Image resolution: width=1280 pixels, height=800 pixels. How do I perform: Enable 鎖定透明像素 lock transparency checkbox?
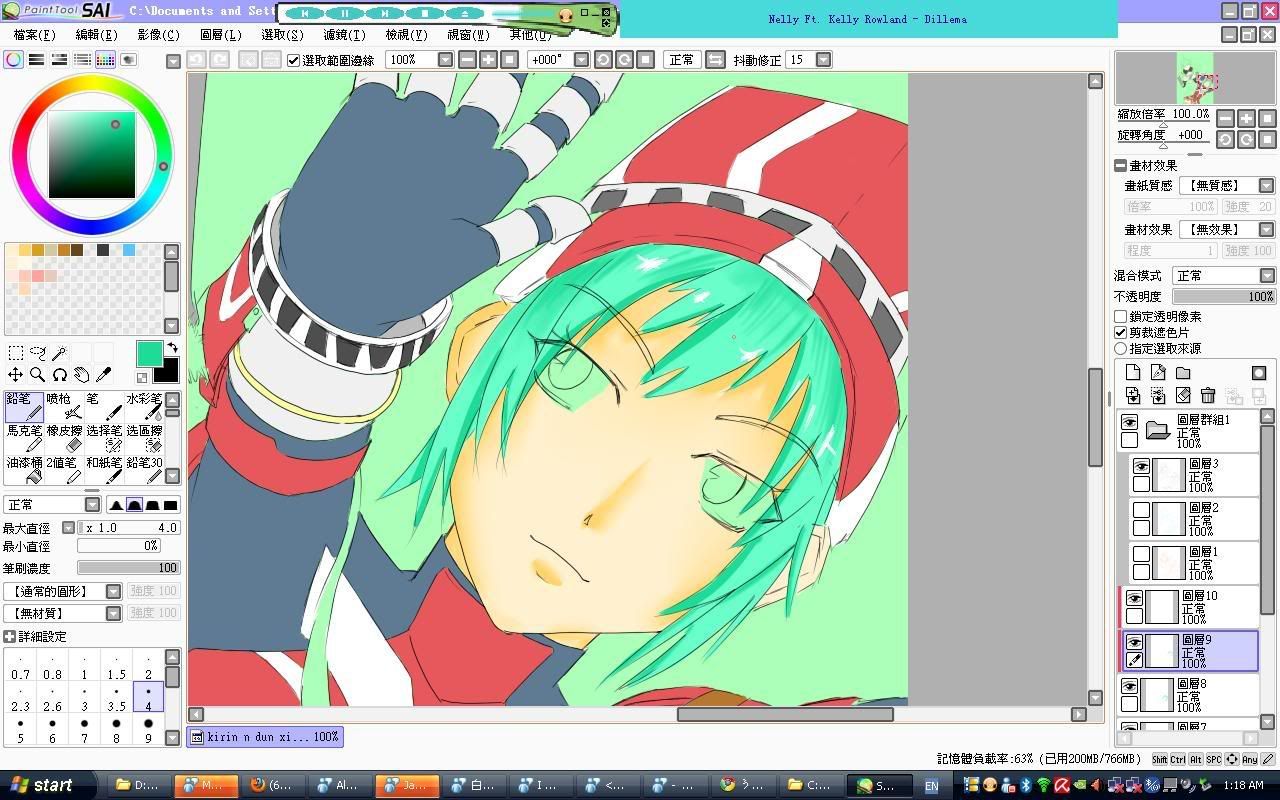(x=1121, y=317)
